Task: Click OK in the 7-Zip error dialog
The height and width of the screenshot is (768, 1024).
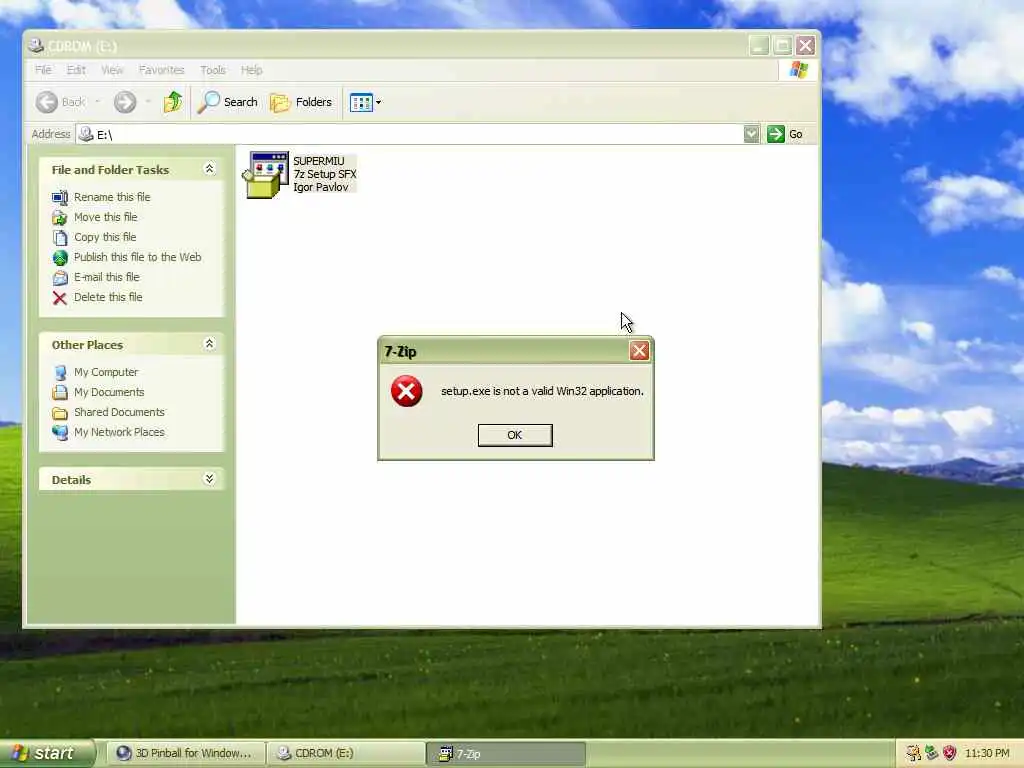Action: tap(515, 435)
